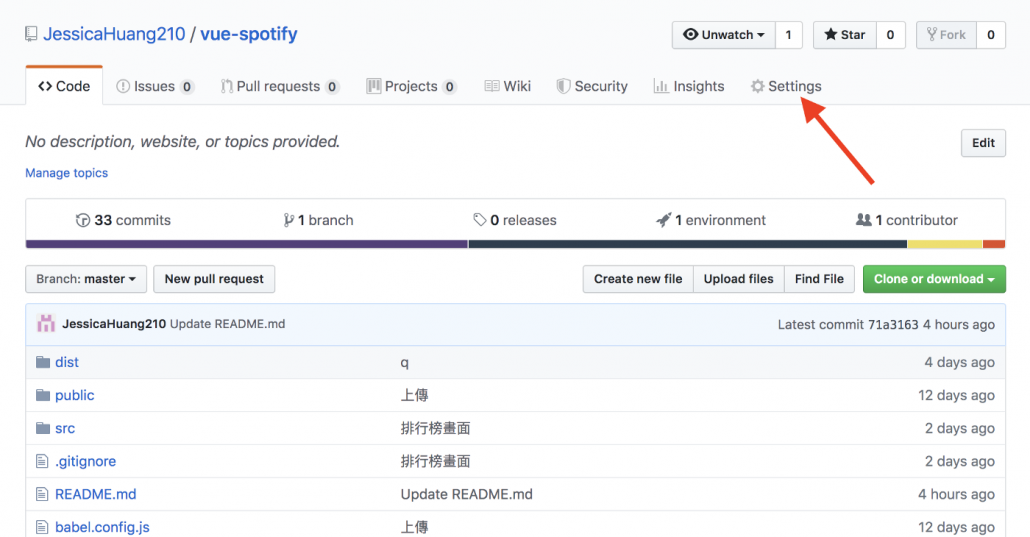Open the Wiki book icon tab
Screen dimensions: 1030x537
tap(508, 86)
